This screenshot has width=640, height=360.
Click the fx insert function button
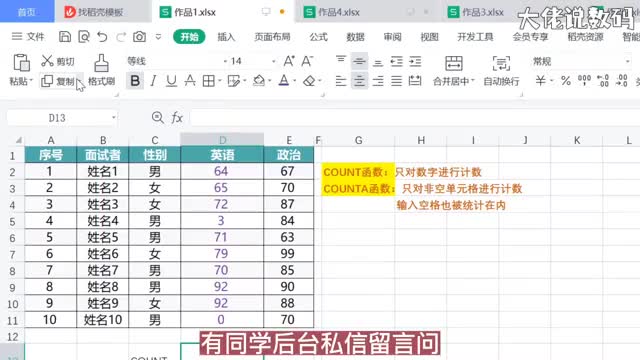(x=177, y=118)
